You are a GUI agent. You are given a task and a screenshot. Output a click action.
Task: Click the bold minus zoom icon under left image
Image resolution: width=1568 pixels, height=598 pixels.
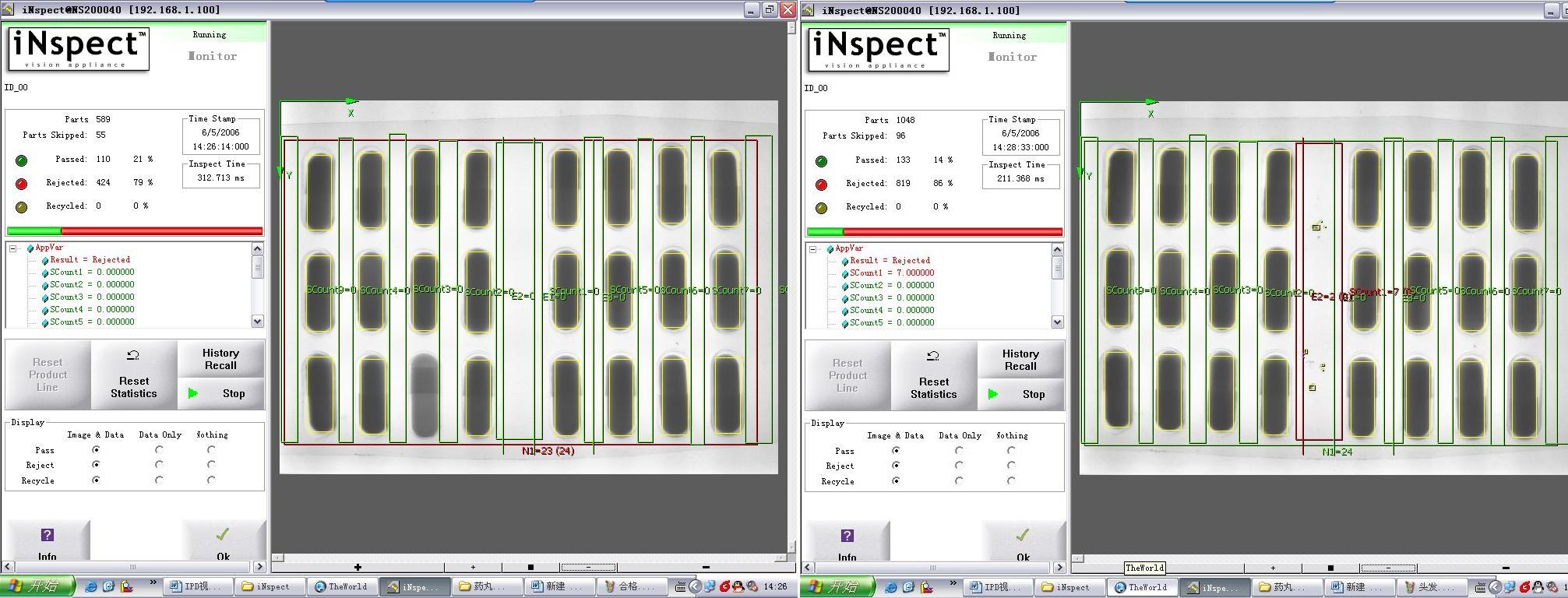pos(706,568)
